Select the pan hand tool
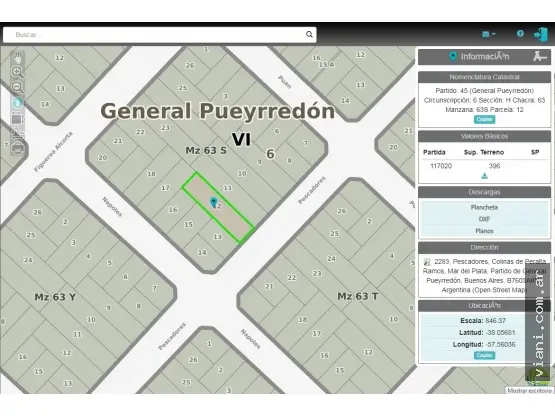Viewport: 555px width, 416px height. point(17,57)
